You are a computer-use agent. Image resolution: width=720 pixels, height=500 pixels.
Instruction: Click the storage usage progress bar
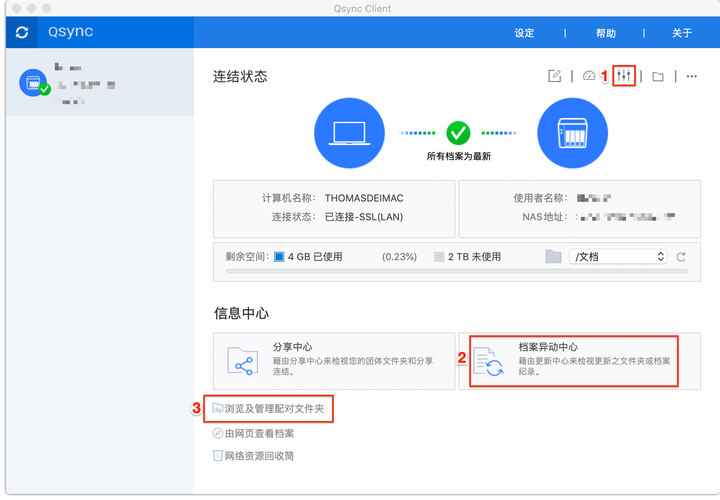tap(457, 271)
